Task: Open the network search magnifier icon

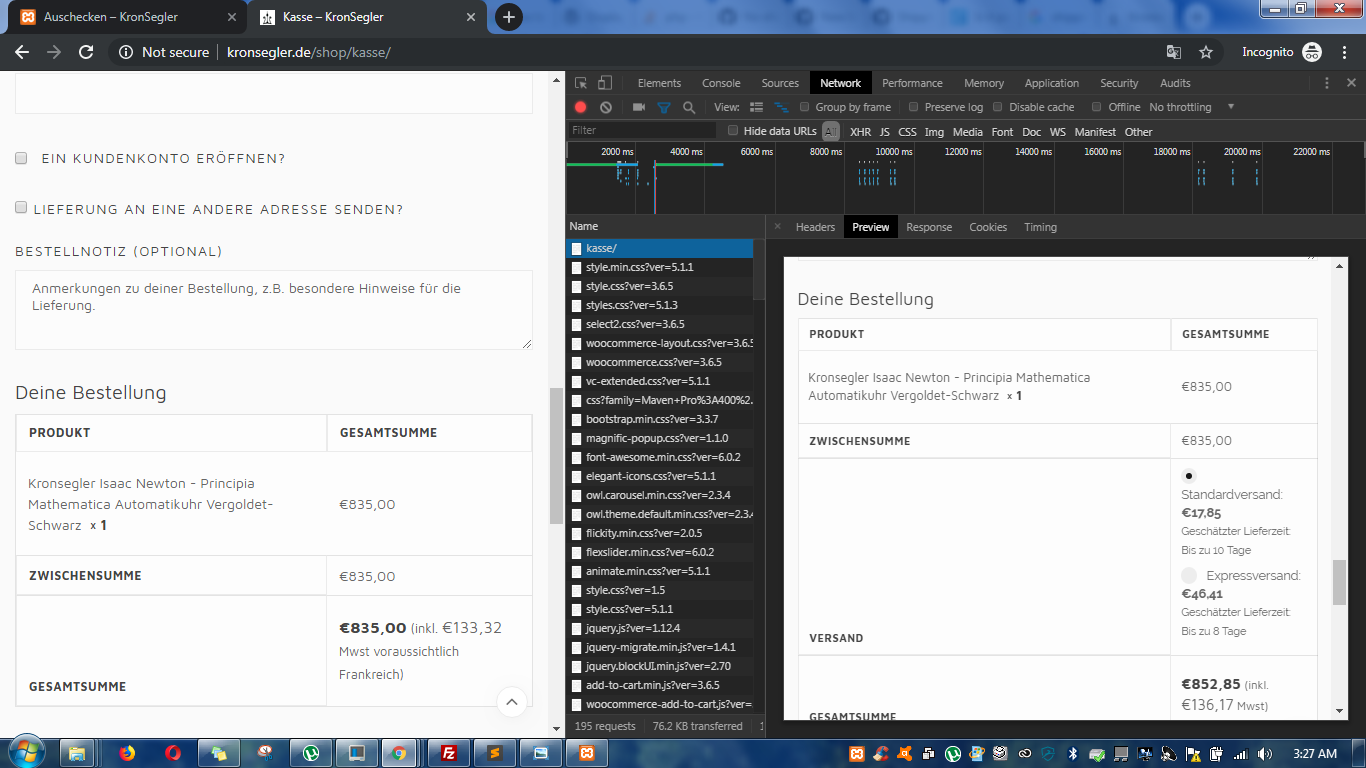Action: (x=689, y=107)
